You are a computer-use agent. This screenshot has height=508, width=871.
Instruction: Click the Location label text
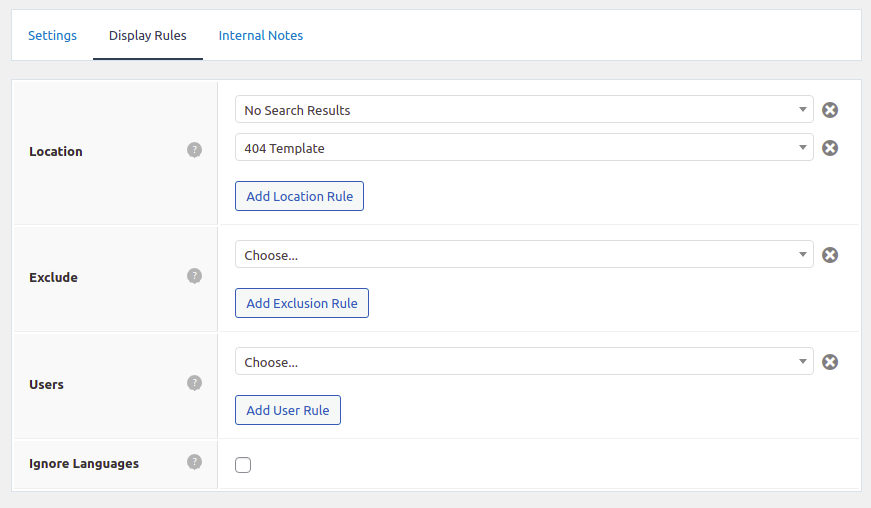(56, 152)
